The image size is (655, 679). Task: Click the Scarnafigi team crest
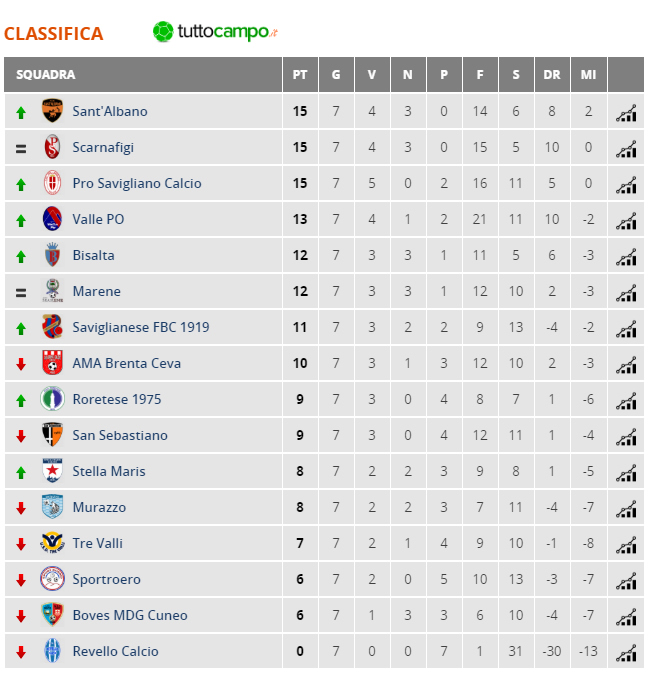(x=52, y=147)
